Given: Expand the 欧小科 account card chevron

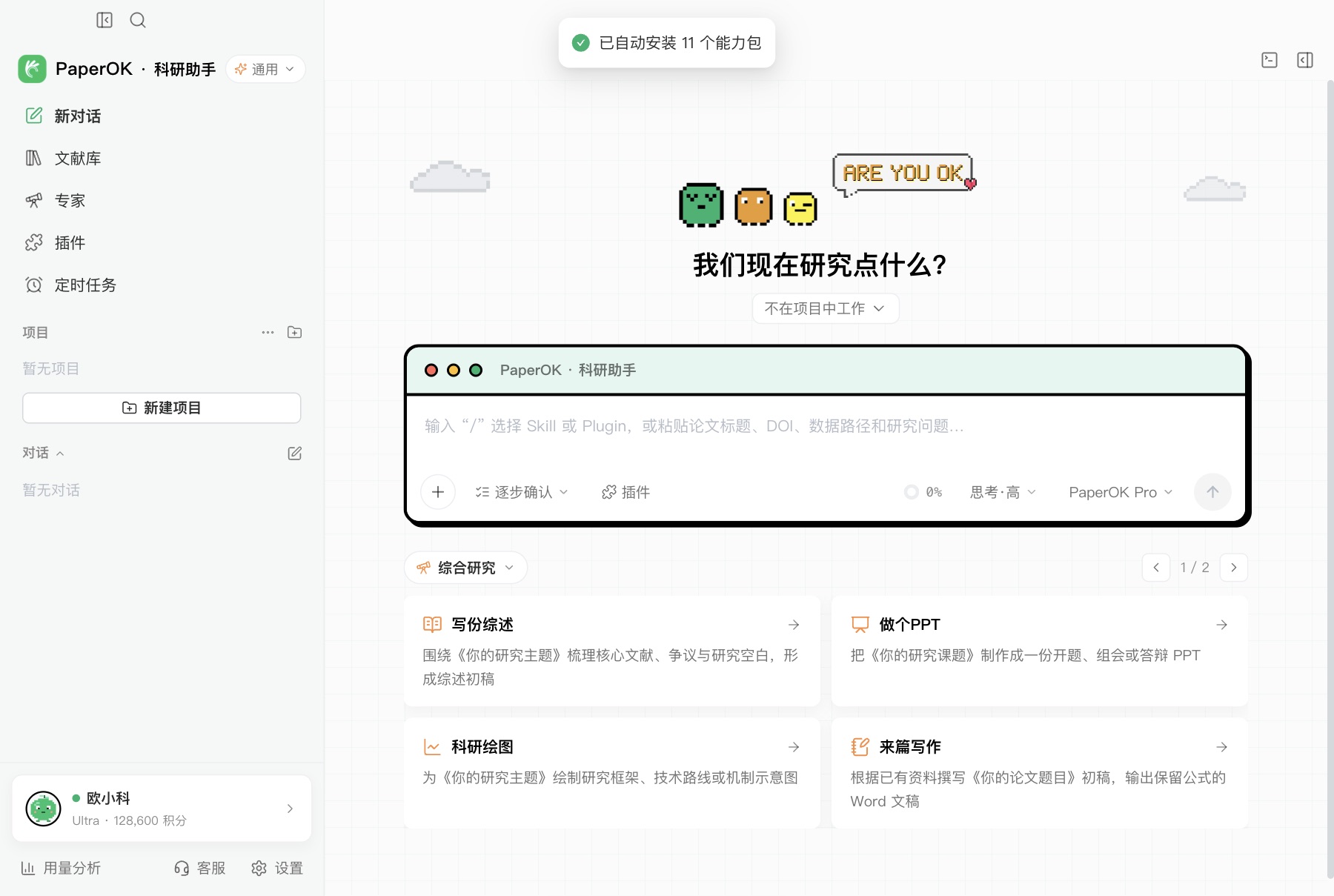Looking at the screenshot, I should tap(290, 809).
